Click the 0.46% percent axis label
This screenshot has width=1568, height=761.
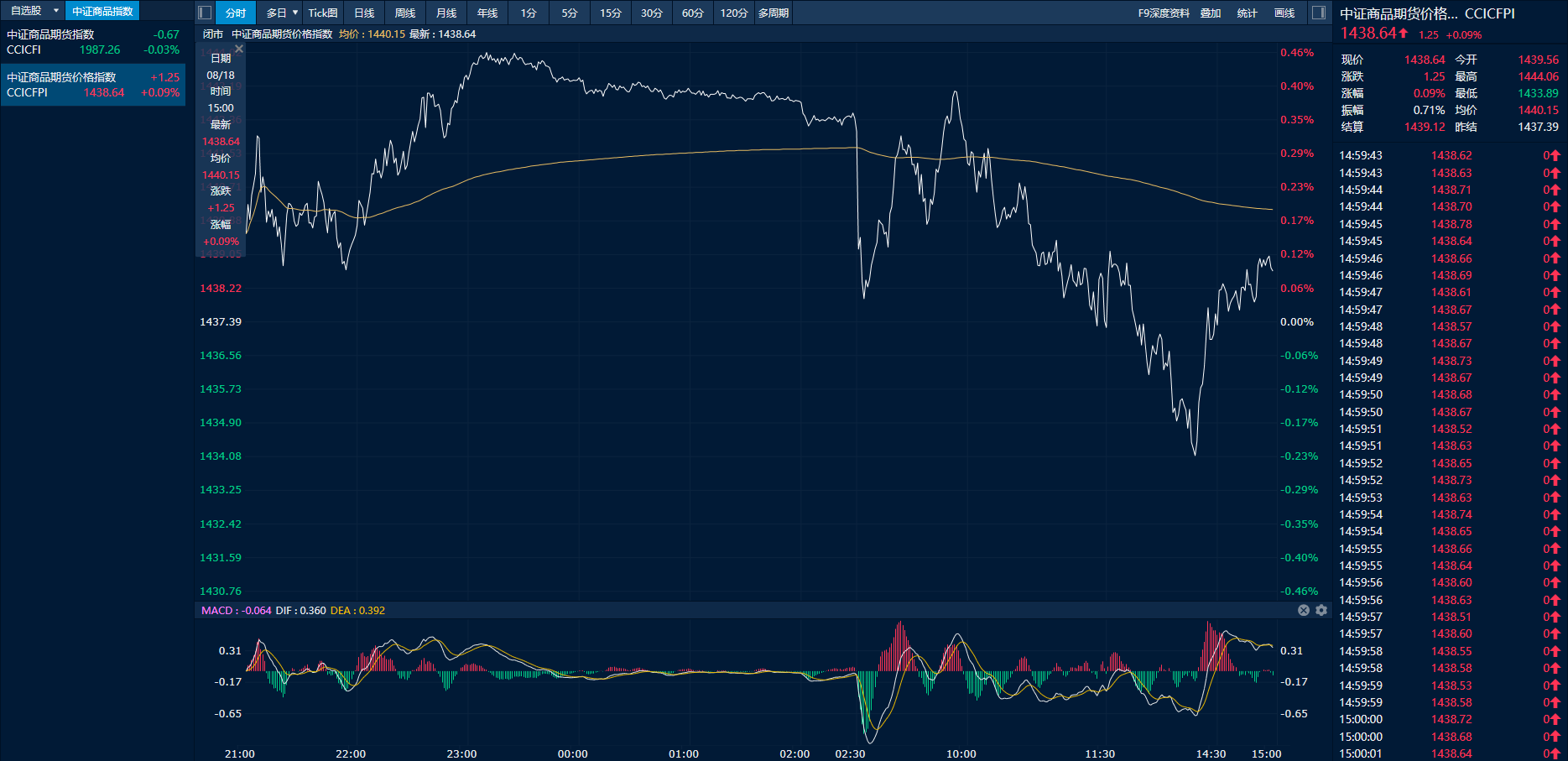tap(1297, 52)
